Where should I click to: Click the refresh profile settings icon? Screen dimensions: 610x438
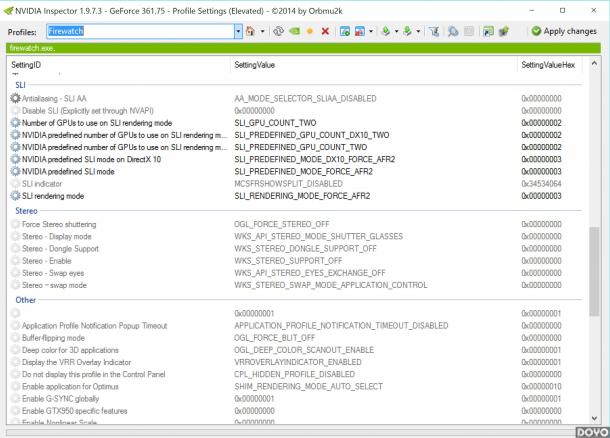tap(278, 31)
